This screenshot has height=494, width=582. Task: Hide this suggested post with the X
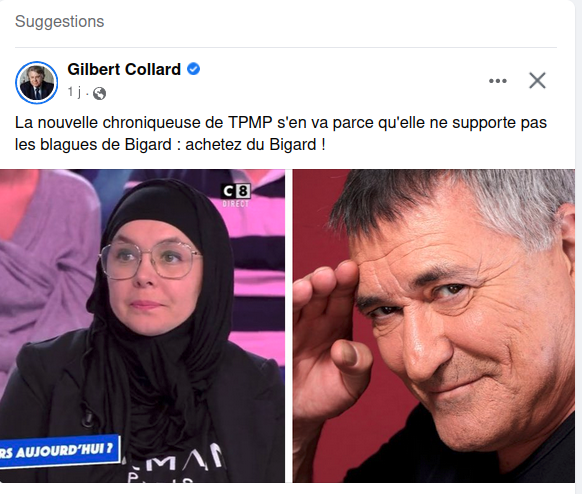537,81
